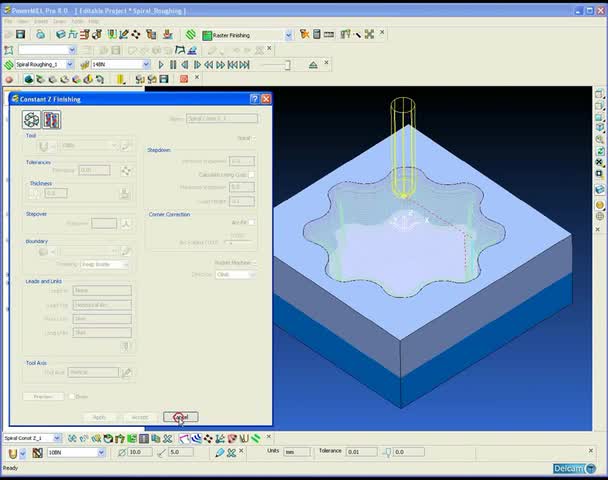The width and height of the screenshot is (608, 480).
Task: Open the green Toolpath Strategies icon
Action: tap(190, 35)
